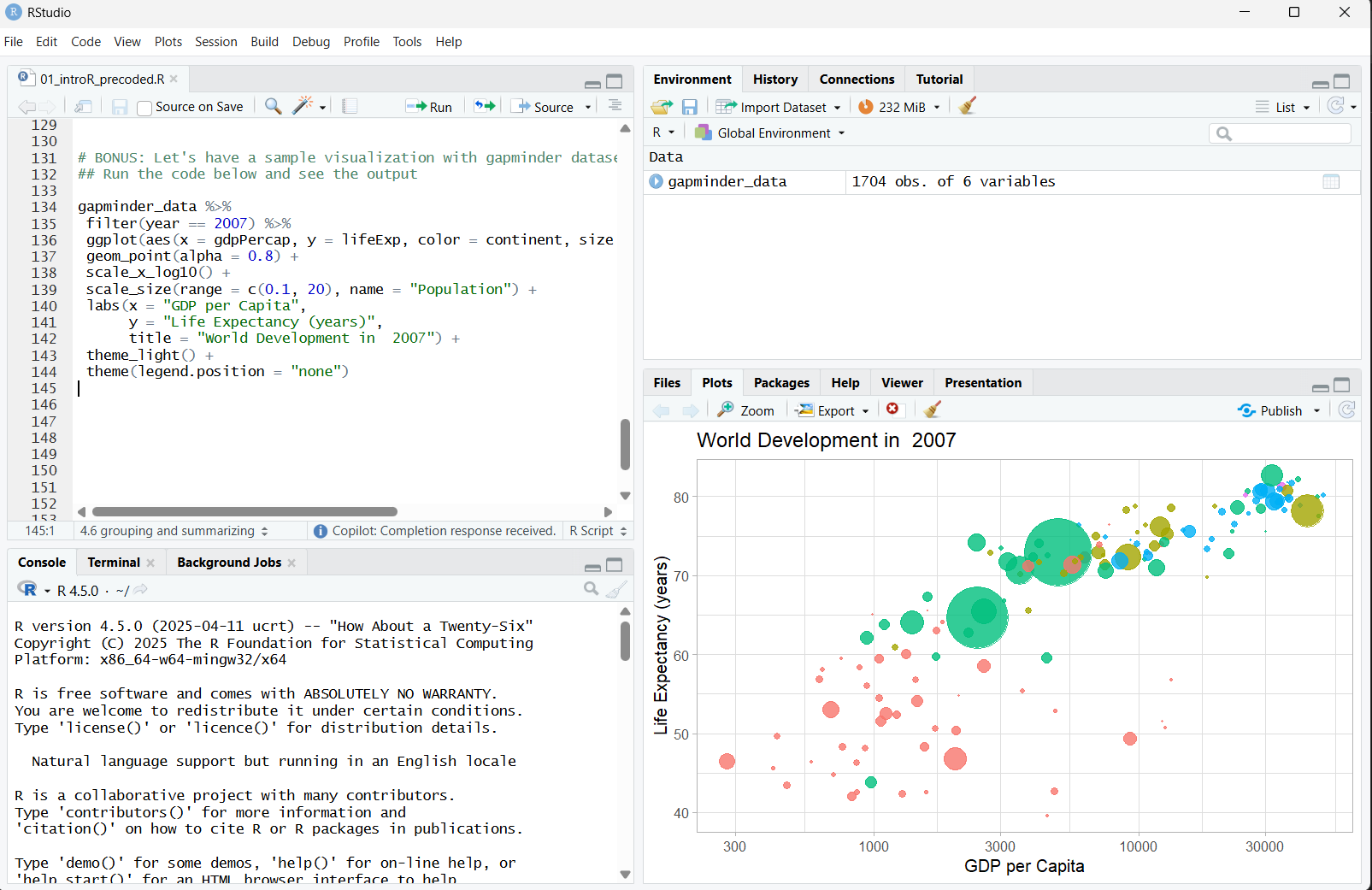Image resolution: width=1372 pixels, height=890 pixels.
Task: Expand gapminder_data details with blue arrow
Action: pos(656,181)
